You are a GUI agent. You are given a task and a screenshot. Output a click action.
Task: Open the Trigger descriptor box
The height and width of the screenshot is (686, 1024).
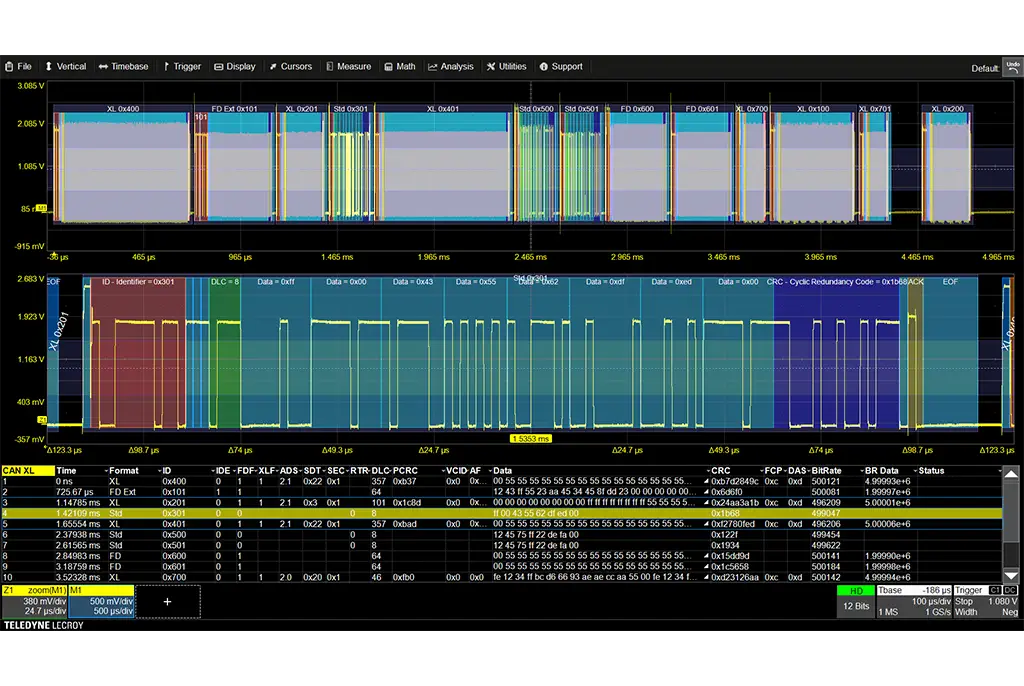(x=986, y=601)
